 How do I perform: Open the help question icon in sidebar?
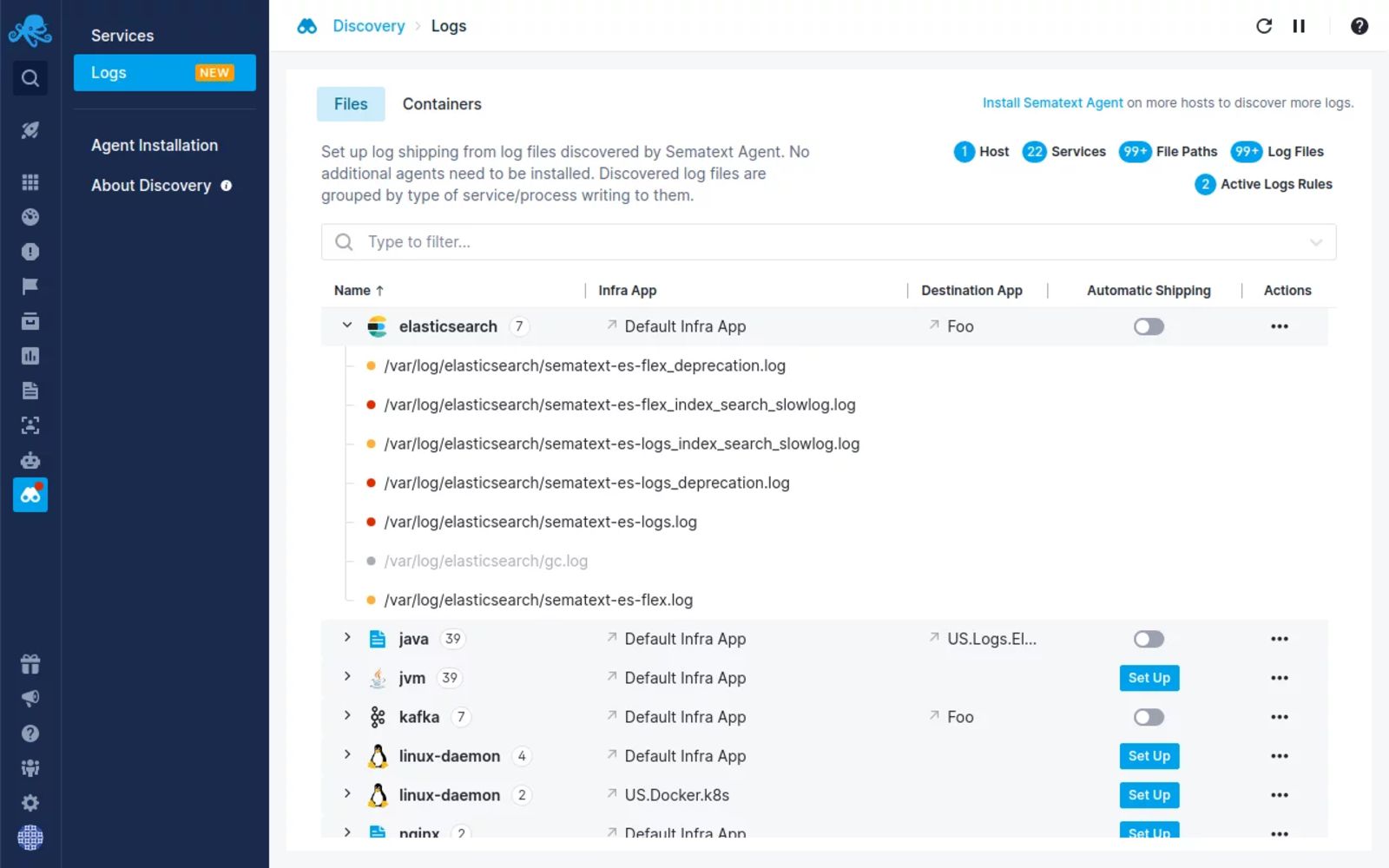[x=30, y=733]
